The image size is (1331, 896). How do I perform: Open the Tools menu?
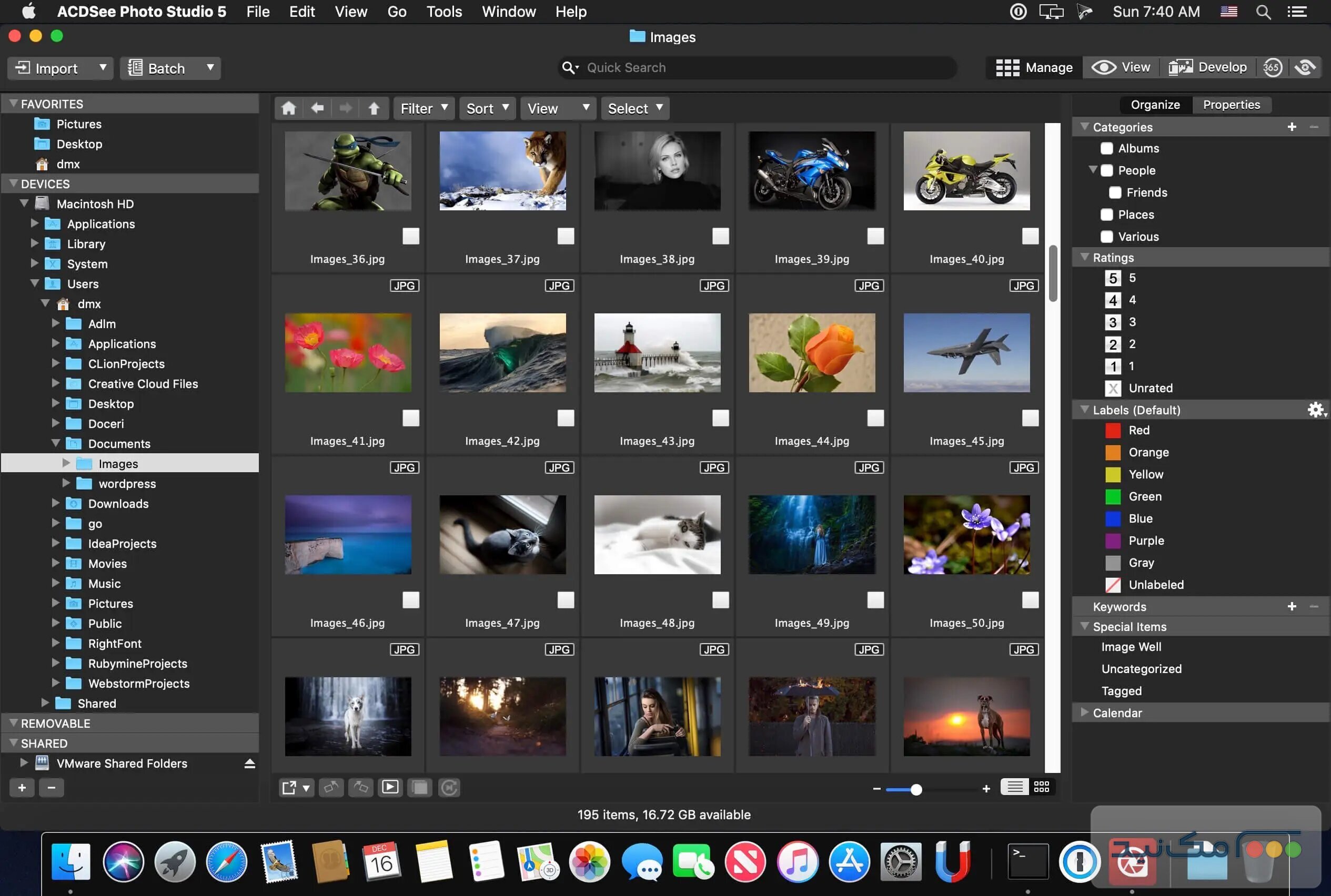coord(443,12)
